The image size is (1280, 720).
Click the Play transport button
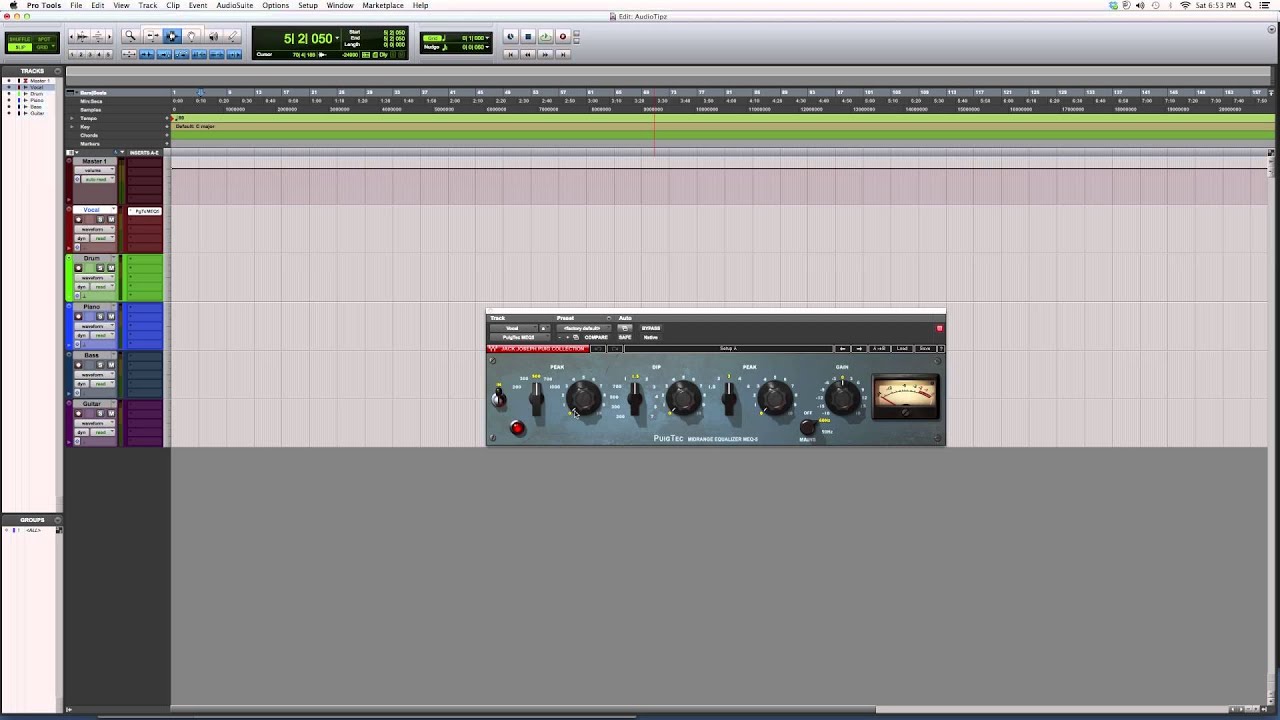tap(545, 37)
